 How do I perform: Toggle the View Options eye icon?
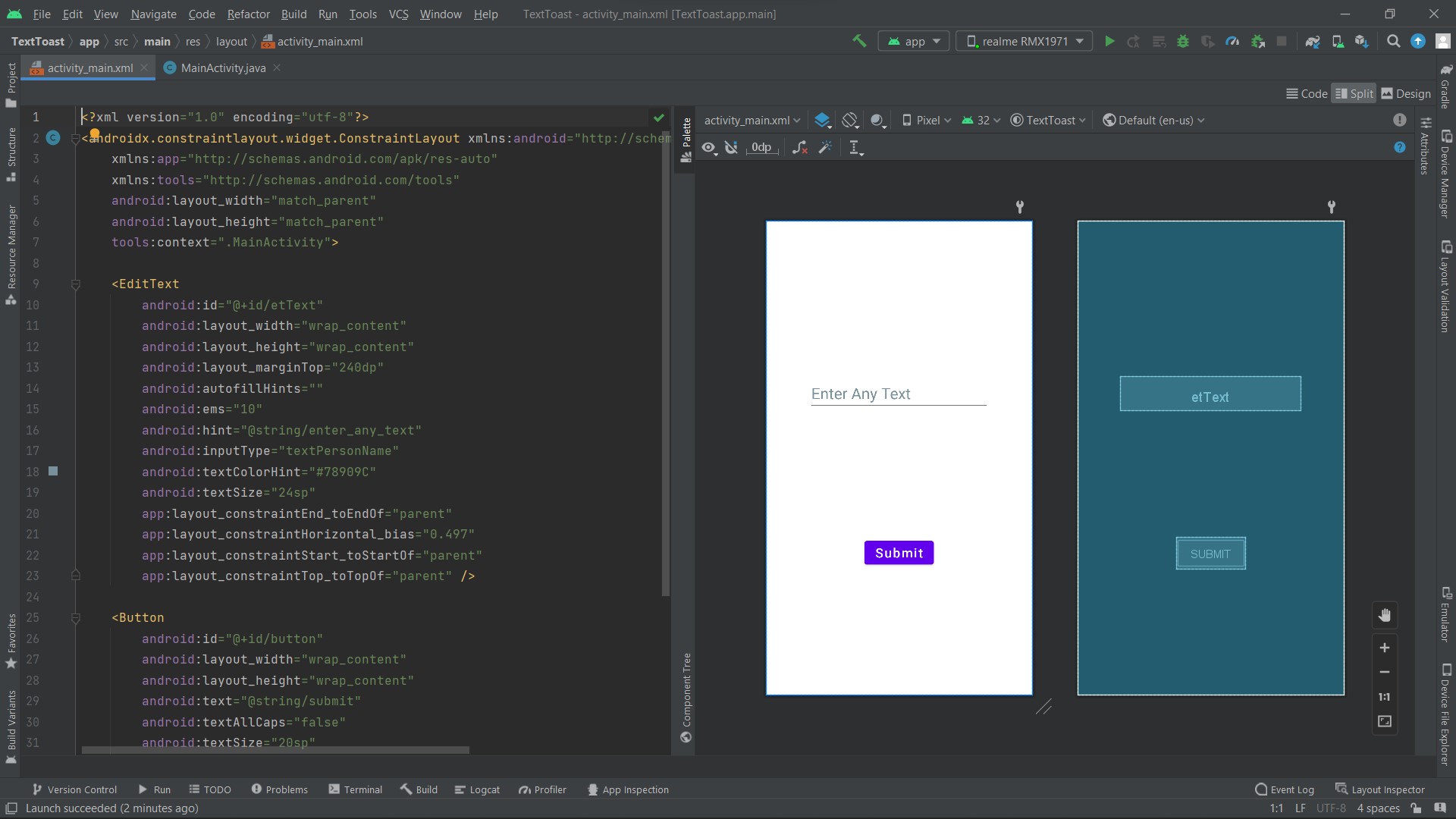pos(708,148)
